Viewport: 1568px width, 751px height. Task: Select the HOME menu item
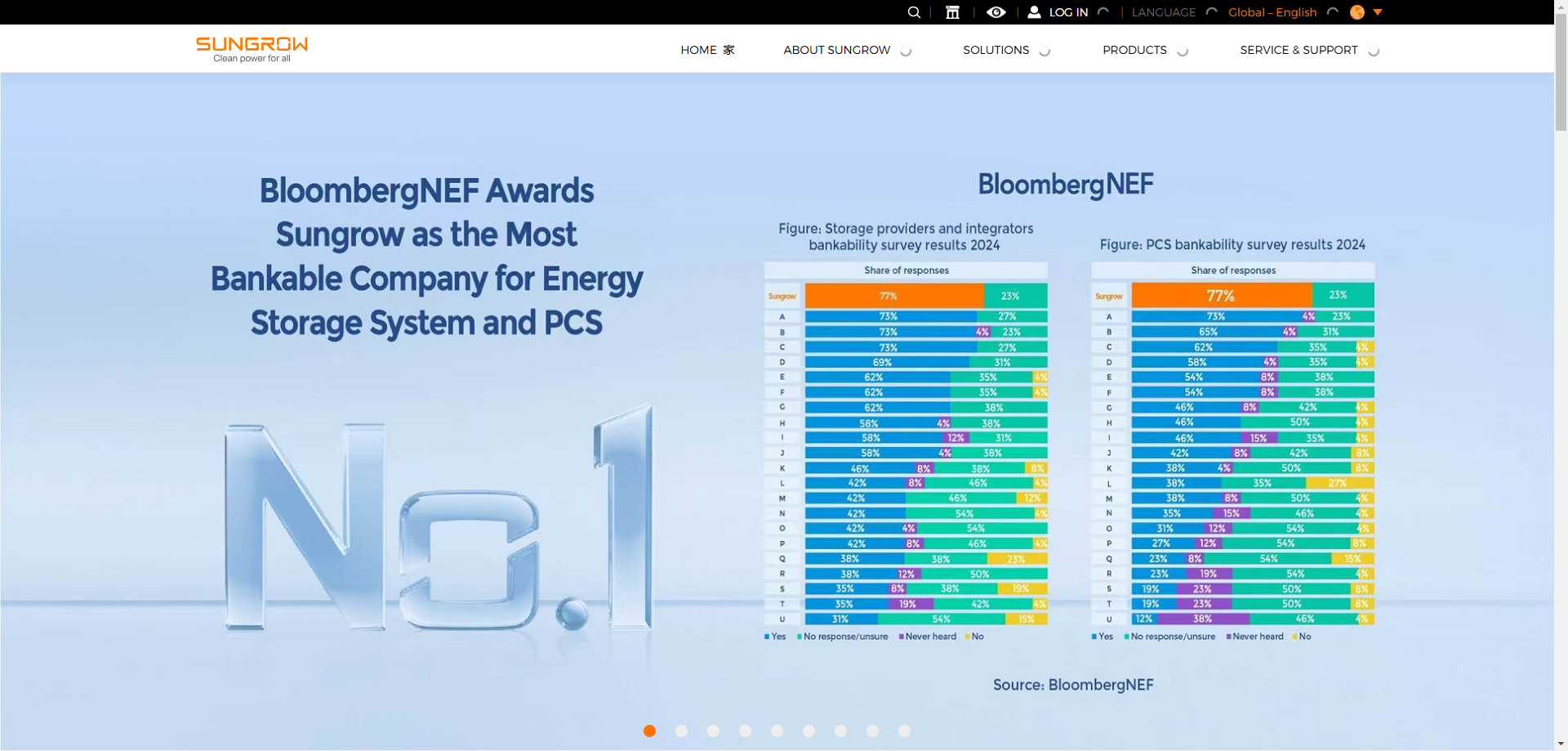click(707, 50)
